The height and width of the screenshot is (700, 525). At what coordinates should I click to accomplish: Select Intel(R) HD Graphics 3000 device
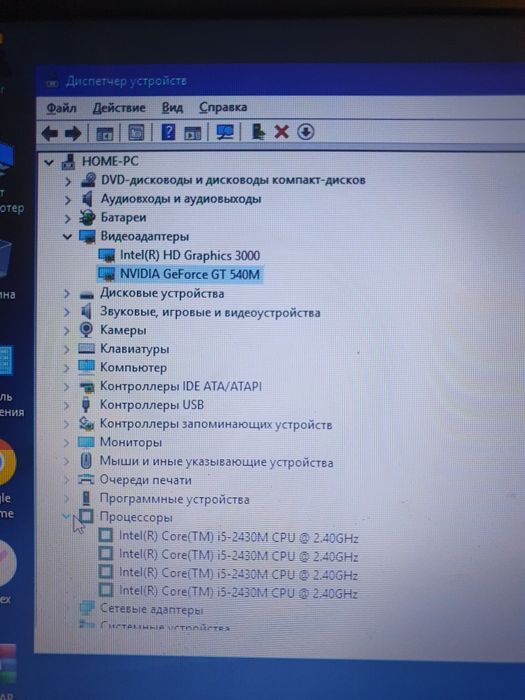tap(190, 255)
